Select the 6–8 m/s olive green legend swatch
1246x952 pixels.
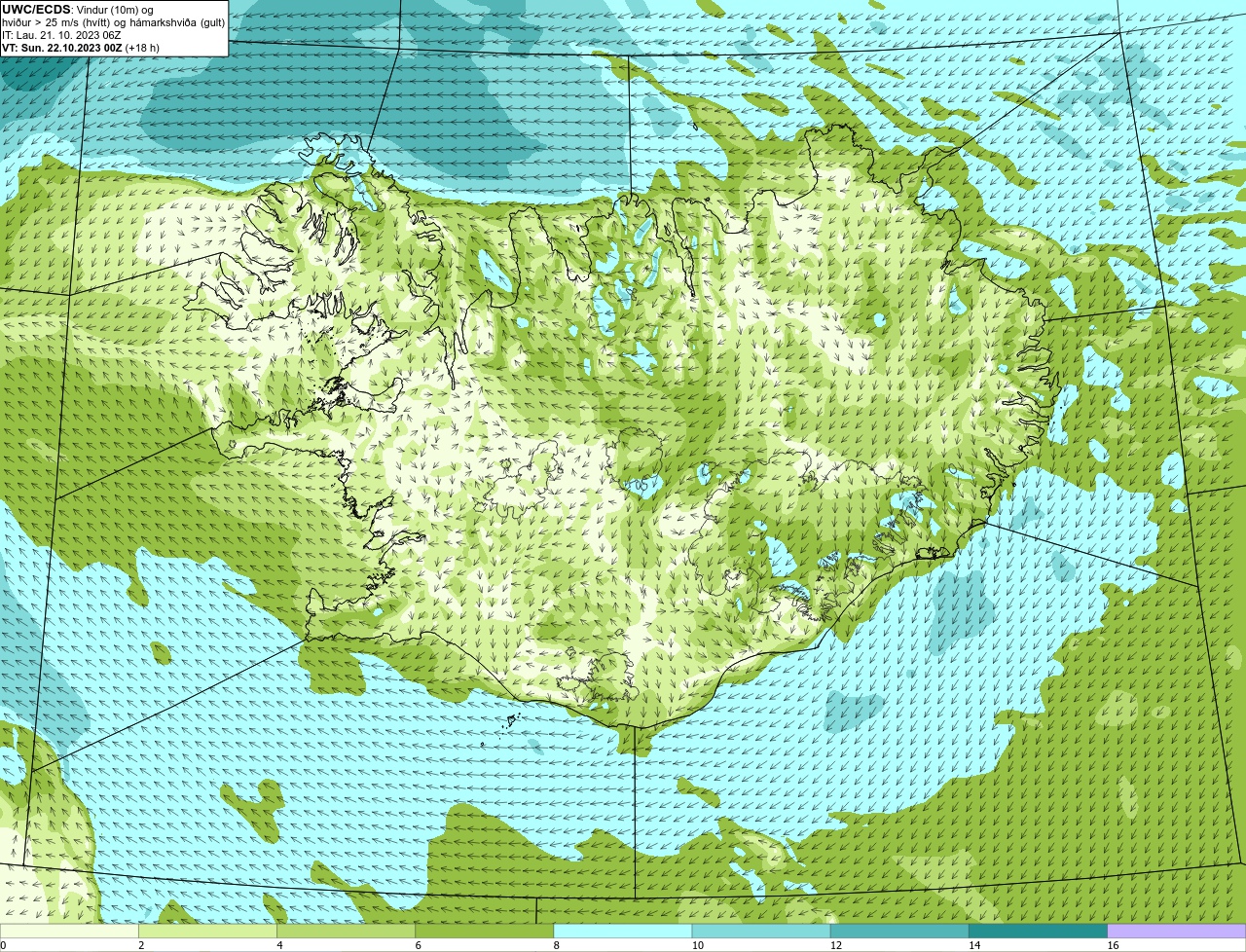[484, 931]
